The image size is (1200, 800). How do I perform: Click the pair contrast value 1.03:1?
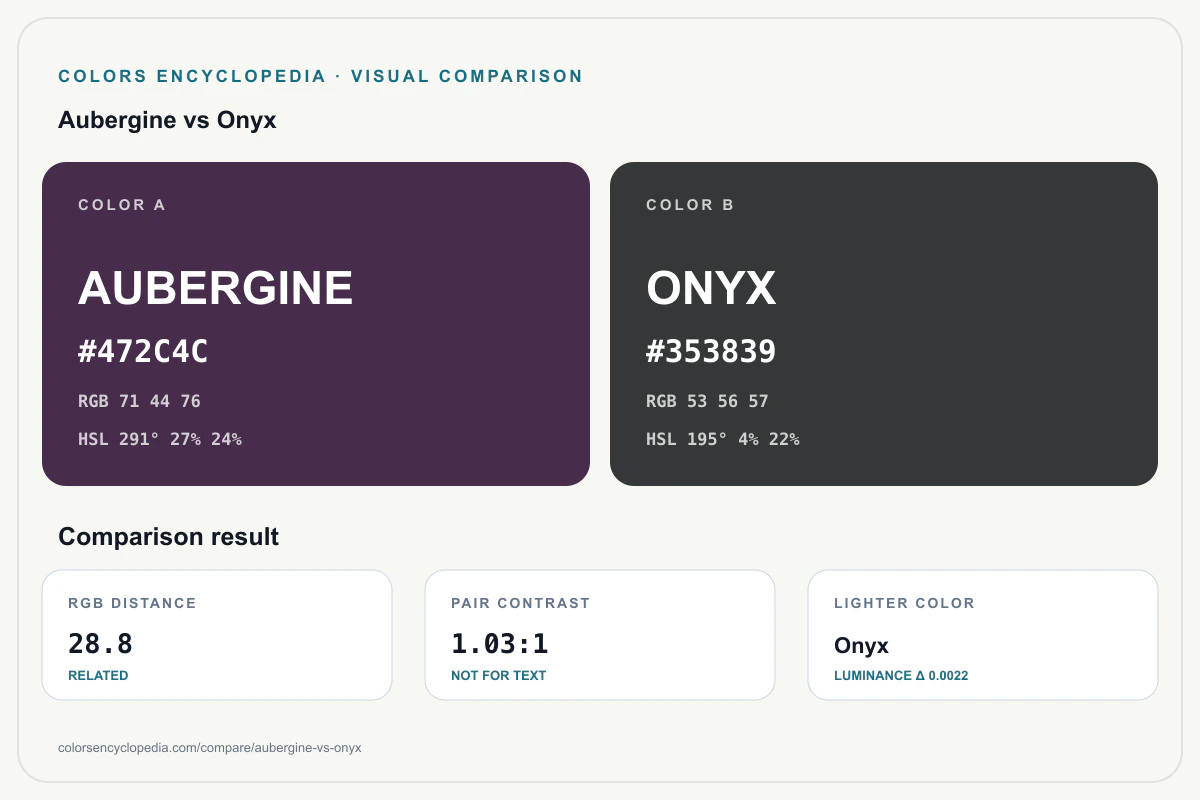[500, 644]
